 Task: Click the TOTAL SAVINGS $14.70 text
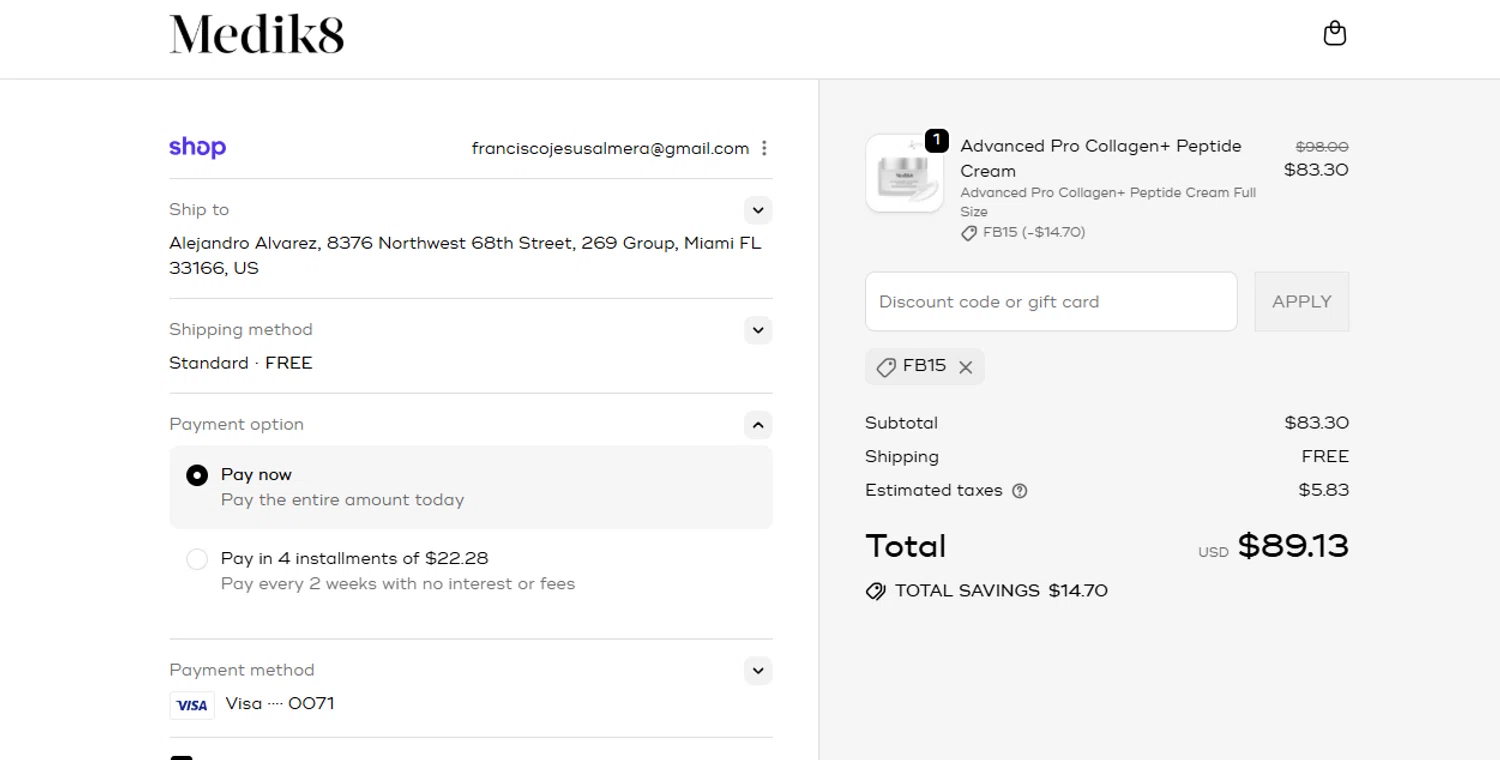(x=1001, y=591)
